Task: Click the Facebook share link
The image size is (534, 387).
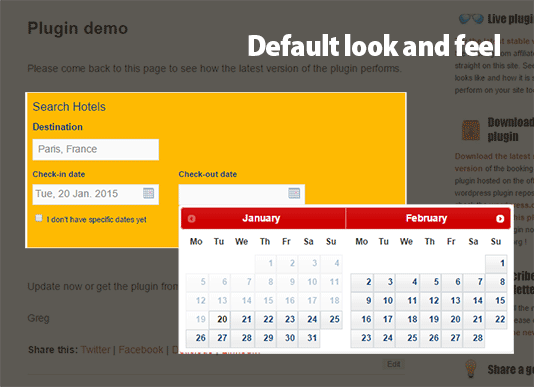Action: (141, 350)
